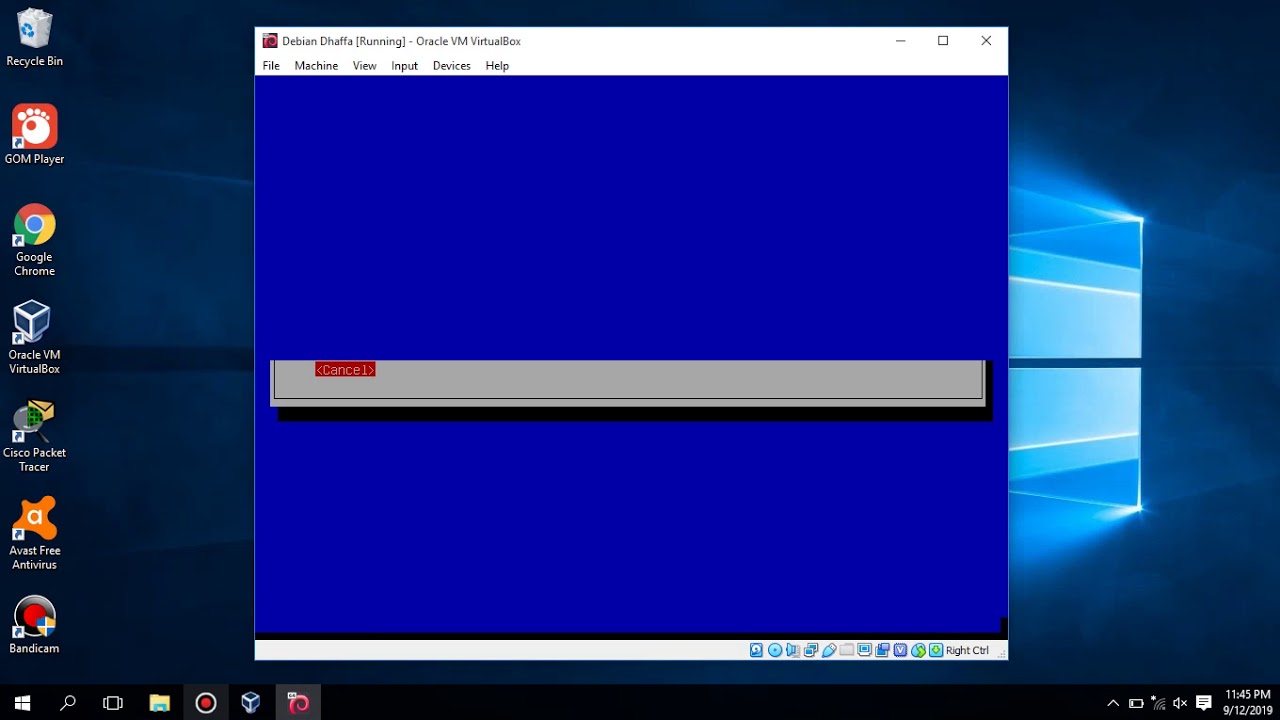This screenshot has width=1280, height=720.
Task: Open File Explorer from the taskbar
Action: [x=160, y=703]
